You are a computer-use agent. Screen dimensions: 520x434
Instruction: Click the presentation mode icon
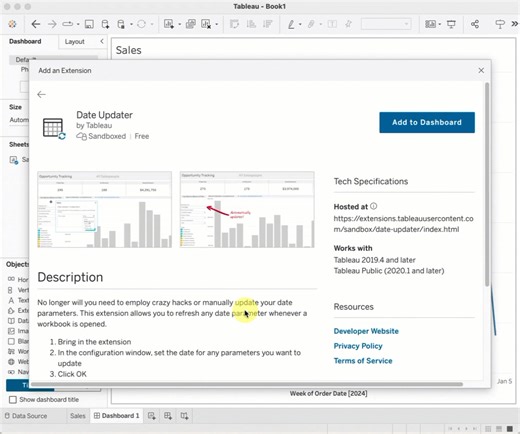tap(451, 24)
